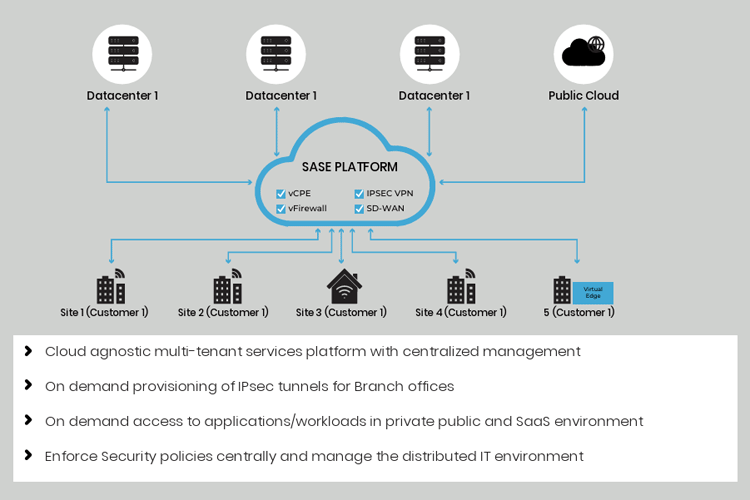Click the Virtual Edge blue box
Image resolution: width=750 pixels, height=500 pixels.
click(593, 292)
